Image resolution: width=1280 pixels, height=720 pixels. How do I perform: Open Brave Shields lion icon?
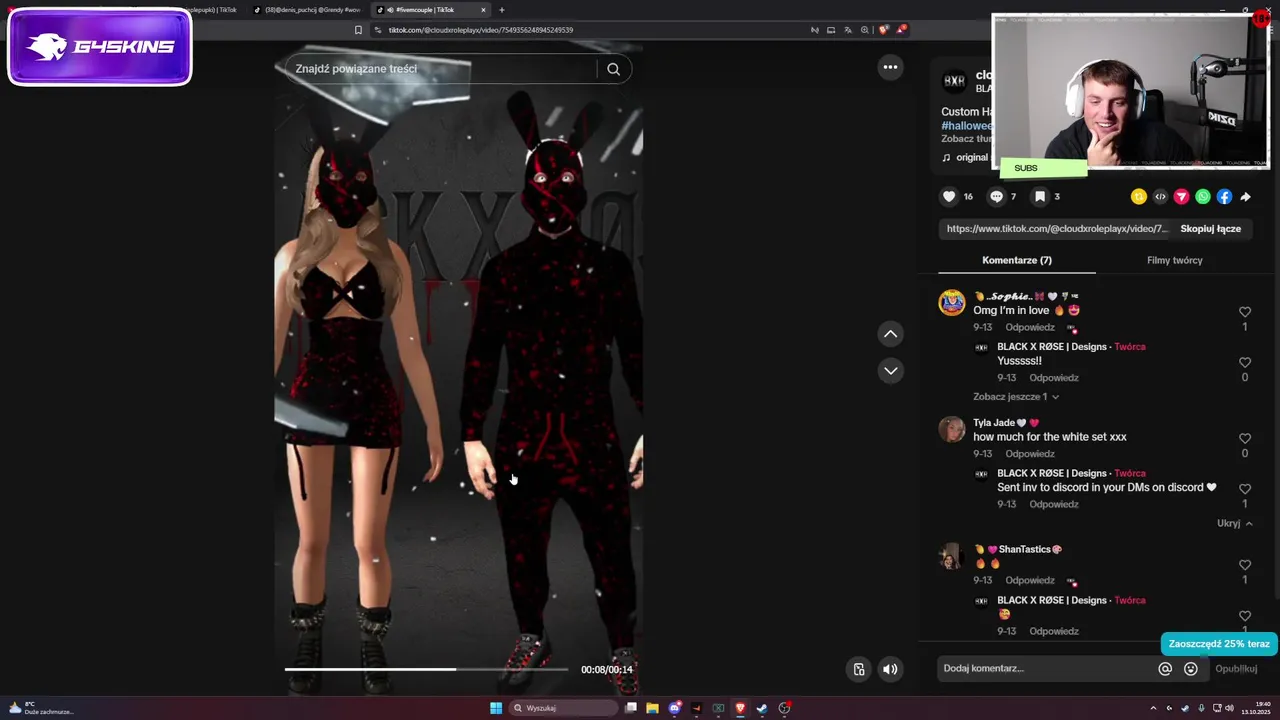point(883,30)
